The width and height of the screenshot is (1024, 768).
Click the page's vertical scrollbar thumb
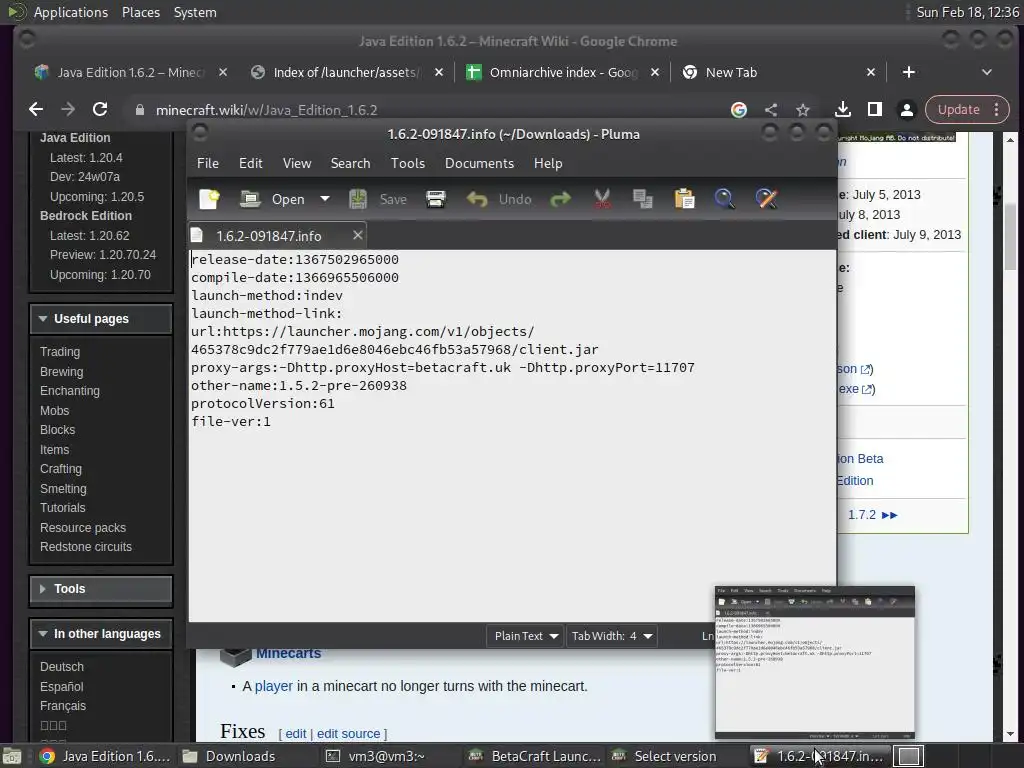(x=1010, y=236)
